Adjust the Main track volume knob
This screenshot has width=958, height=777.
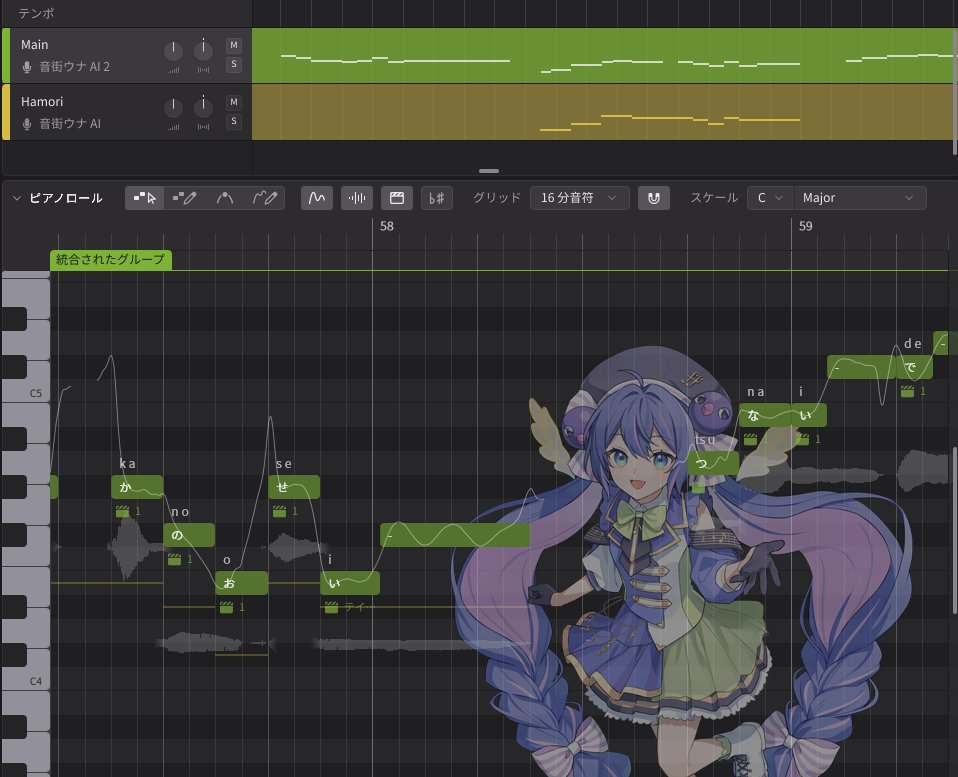[x=174, y=50]
